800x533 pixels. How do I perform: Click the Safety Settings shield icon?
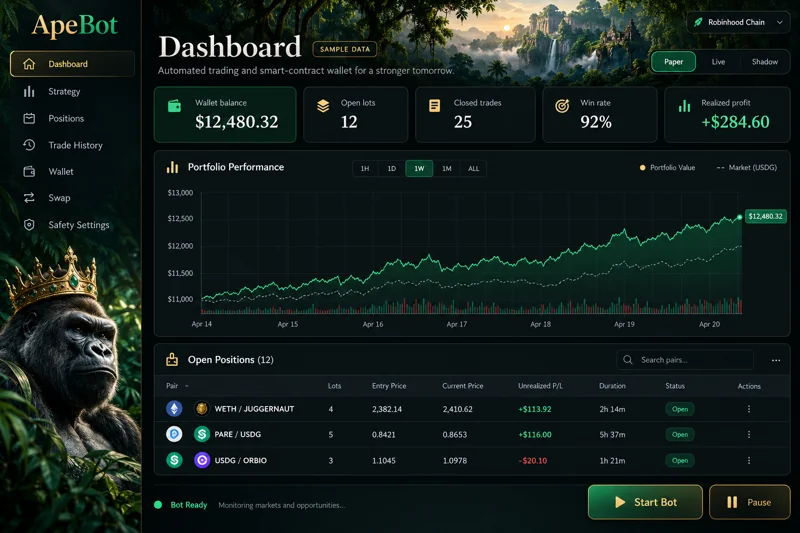(x=29, y=224)
